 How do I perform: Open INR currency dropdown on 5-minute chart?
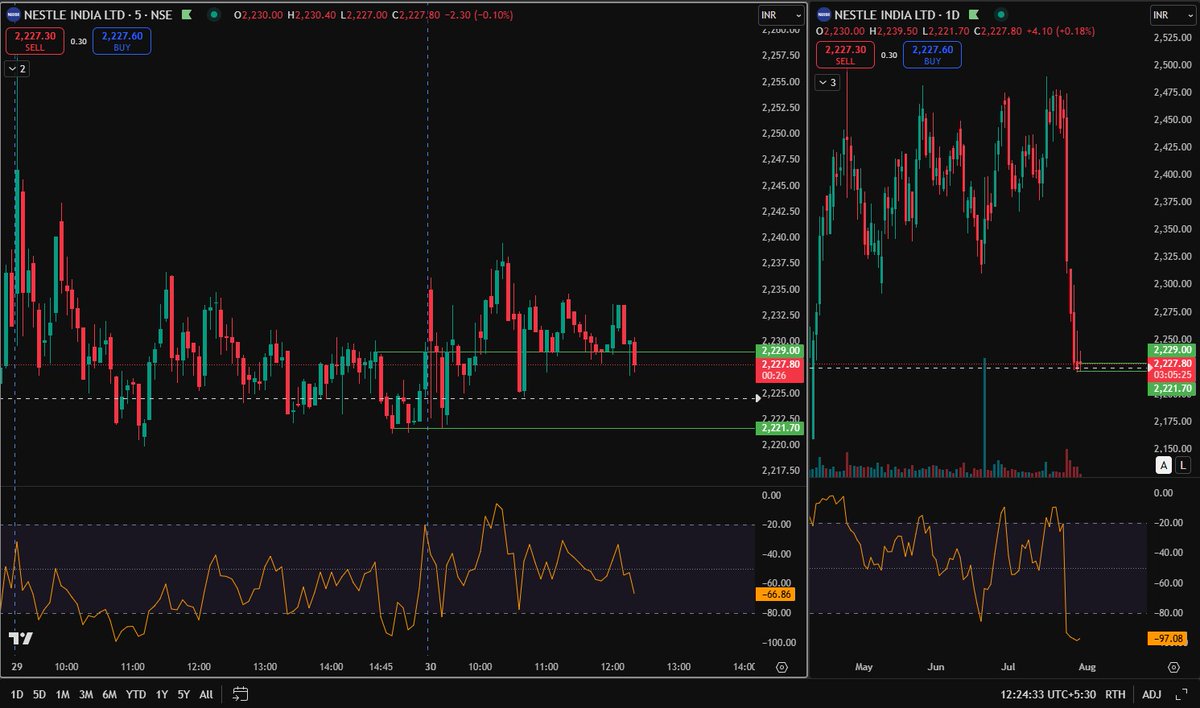pos(781,16)
